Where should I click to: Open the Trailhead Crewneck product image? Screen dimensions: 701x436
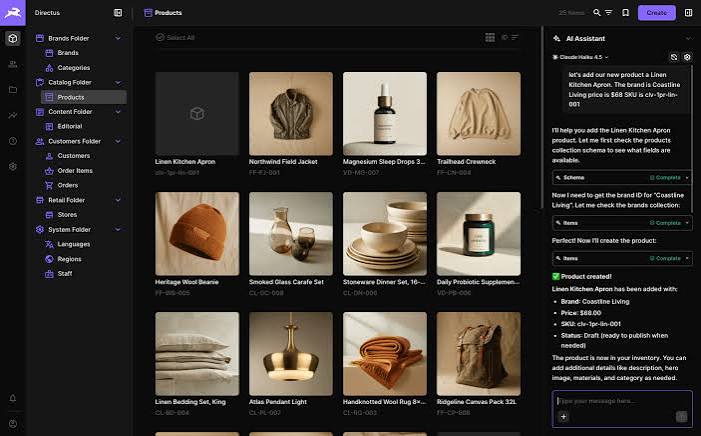[x=479, y=114]
